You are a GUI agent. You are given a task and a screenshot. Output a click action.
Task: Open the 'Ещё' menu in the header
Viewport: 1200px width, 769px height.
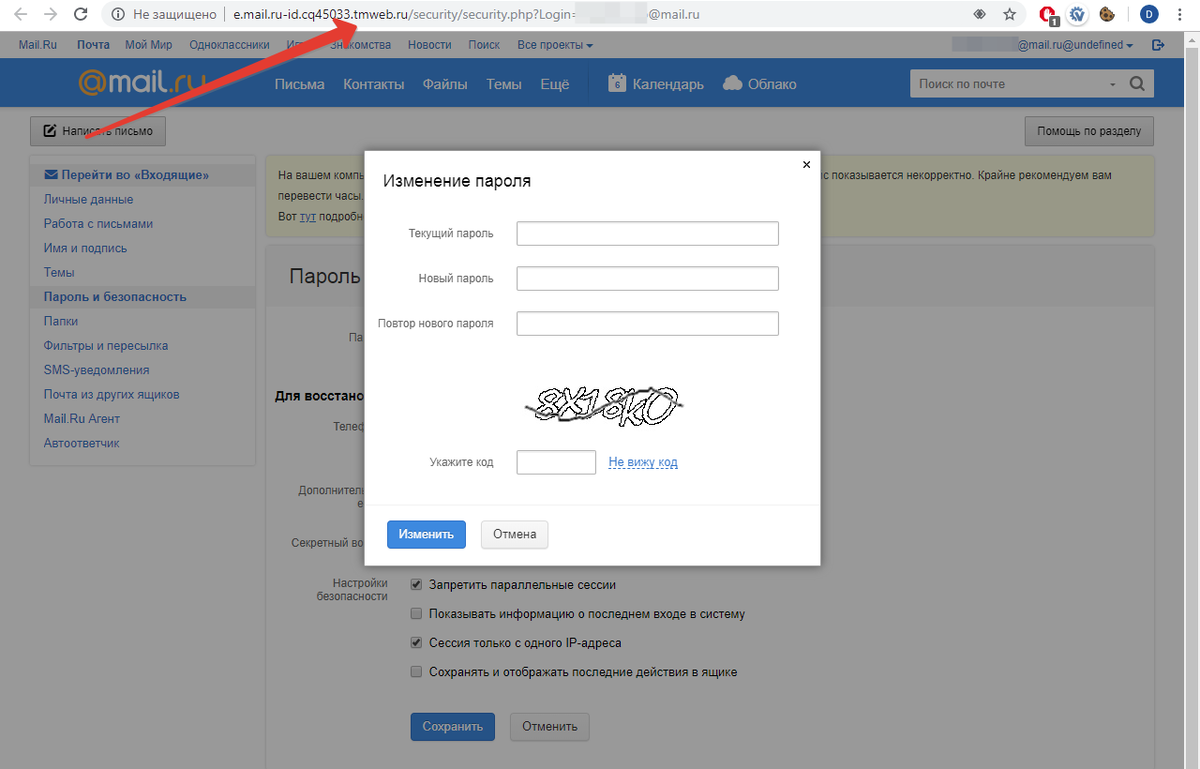click(x=555, y=84)
